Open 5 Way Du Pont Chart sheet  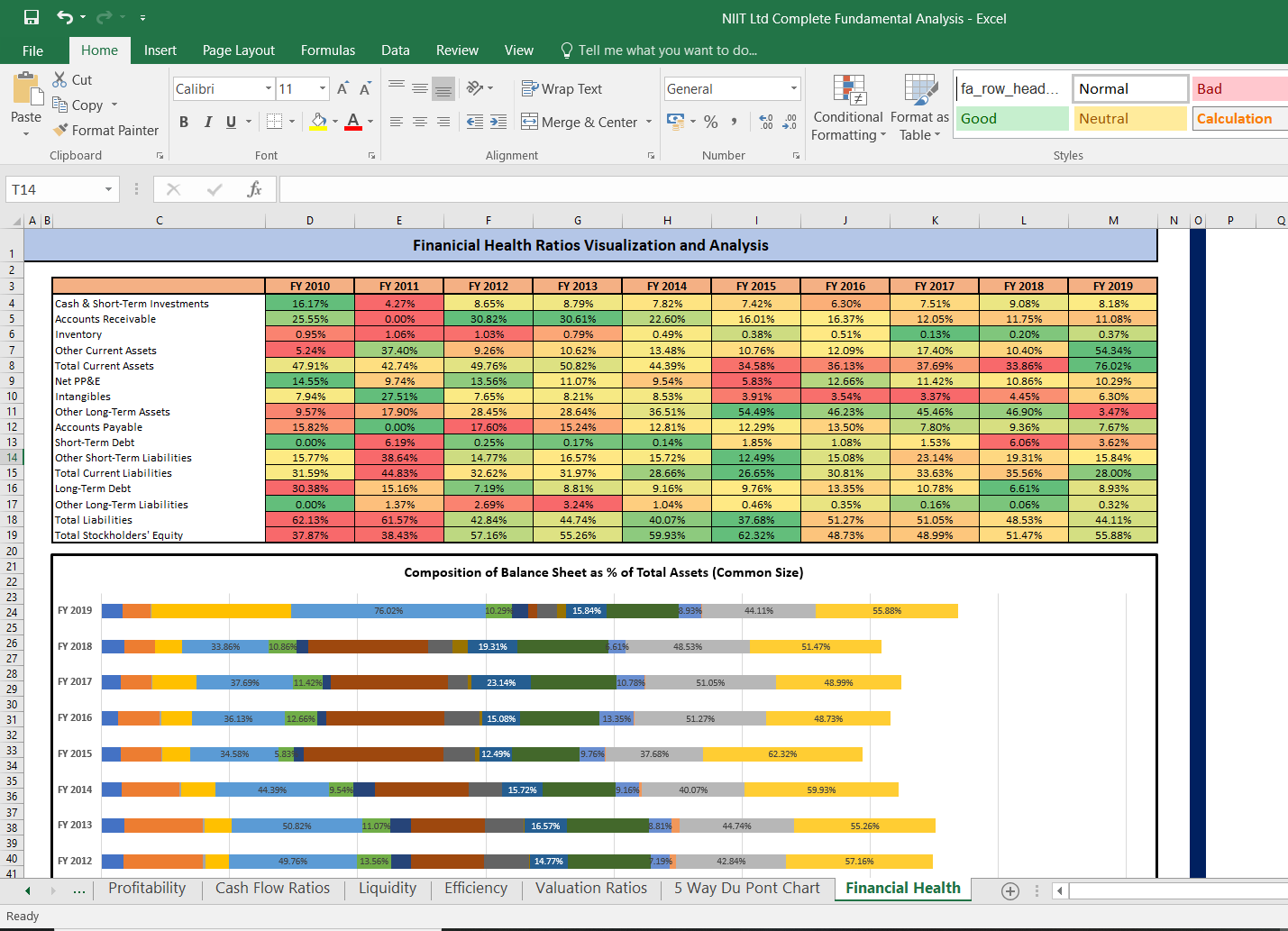tap(747, 888)
